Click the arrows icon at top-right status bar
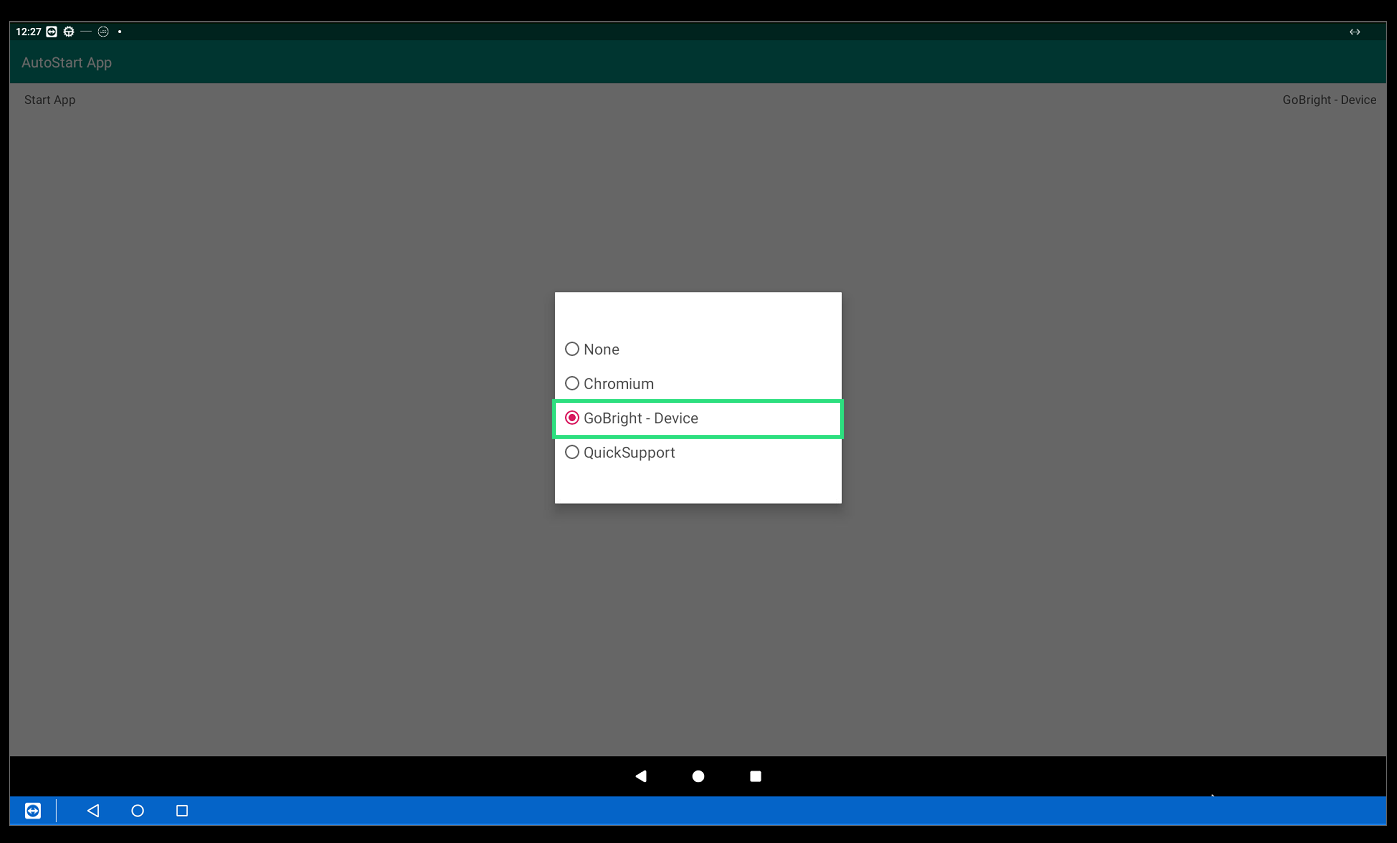The image size is (1397, 843). (1355, 32)
